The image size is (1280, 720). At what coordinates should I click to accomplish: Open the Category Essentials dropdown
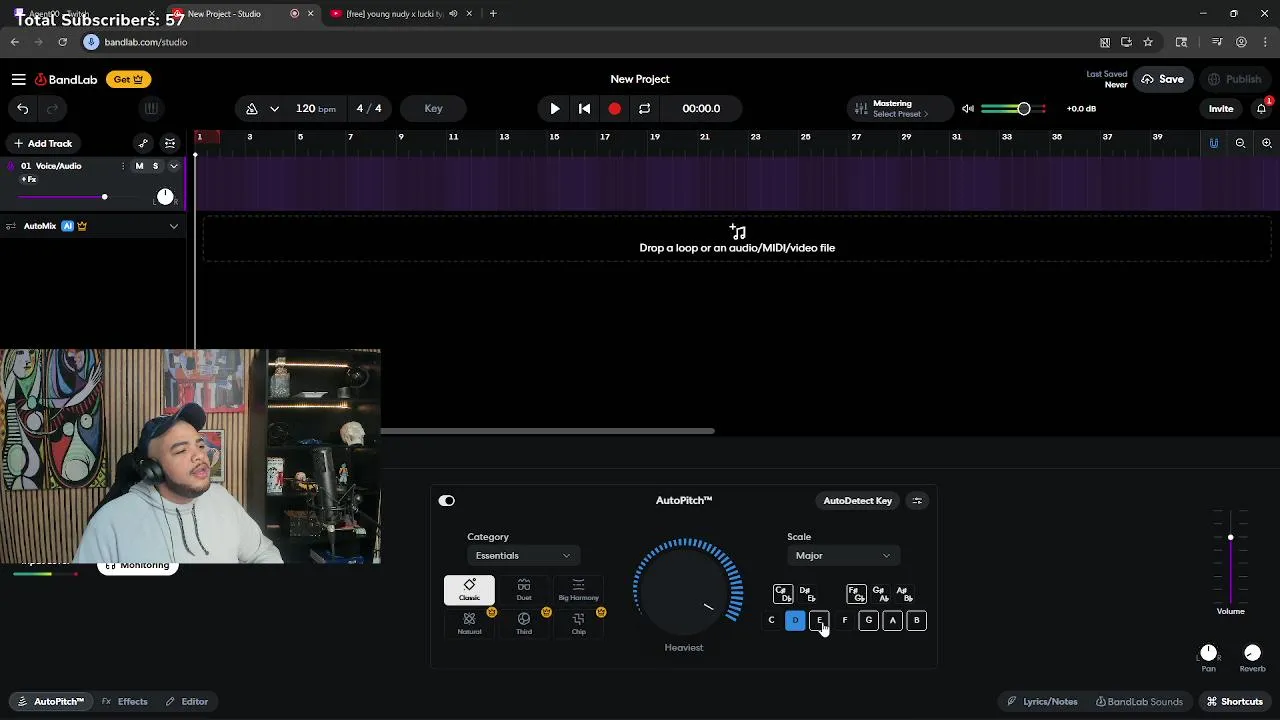pos(522,555)
